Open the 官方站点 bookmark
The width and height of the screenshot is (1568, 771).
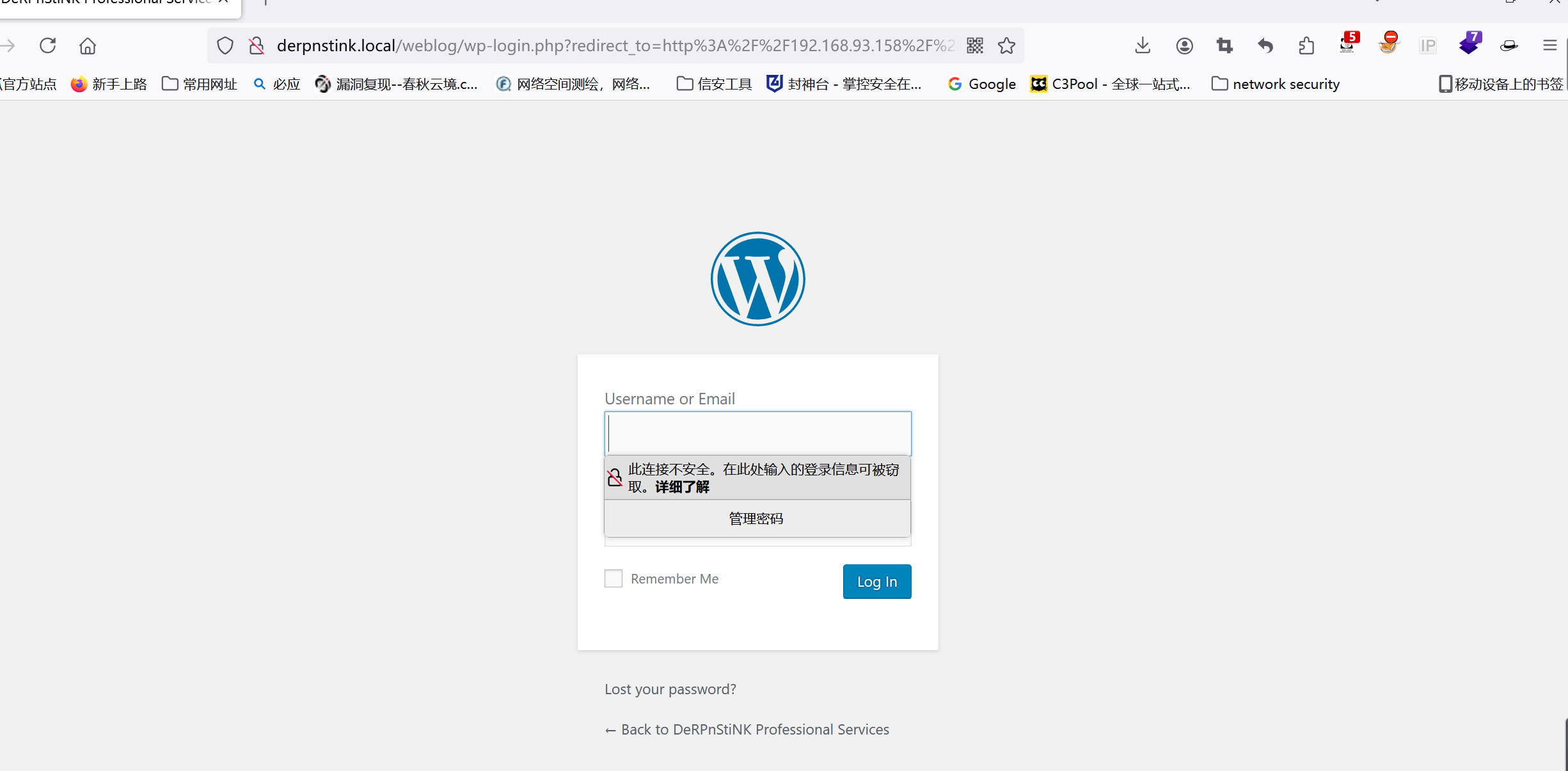28,84
